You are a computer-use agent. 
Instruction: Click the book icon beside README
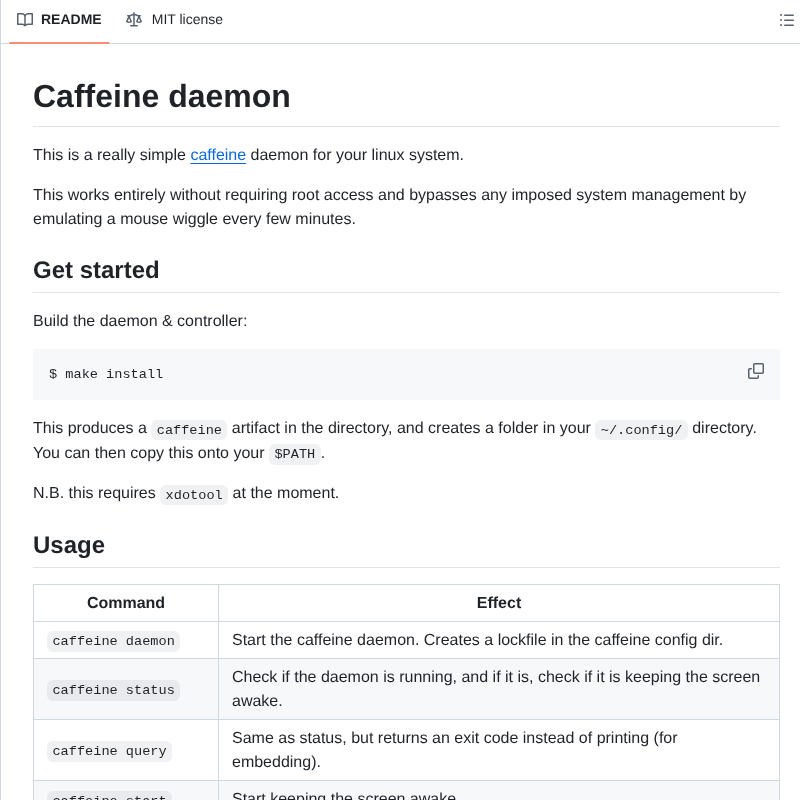coord(25,19)
